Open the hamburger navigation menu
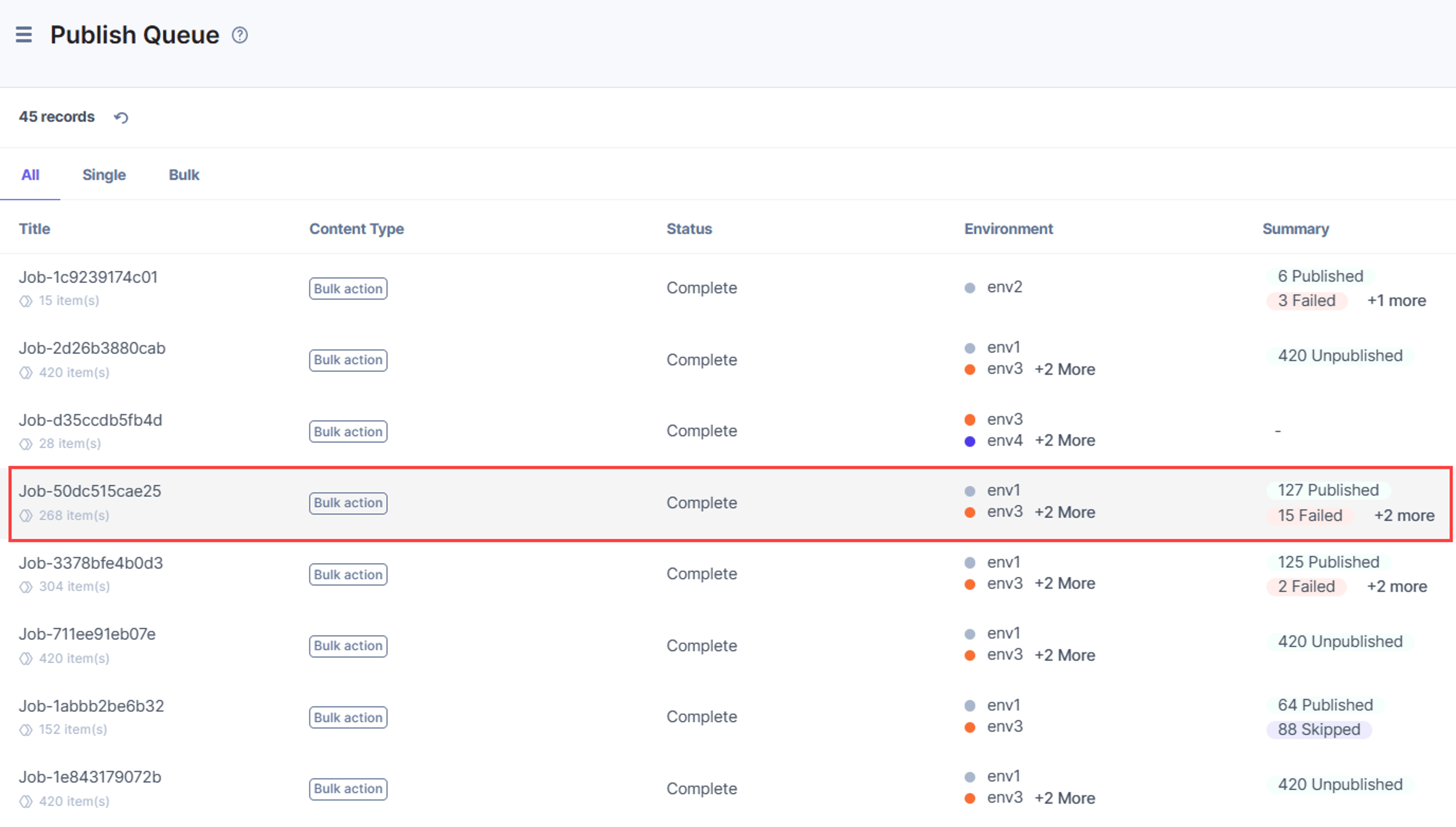This screenshot has width=1456, height=827. (x=23, y=35)
